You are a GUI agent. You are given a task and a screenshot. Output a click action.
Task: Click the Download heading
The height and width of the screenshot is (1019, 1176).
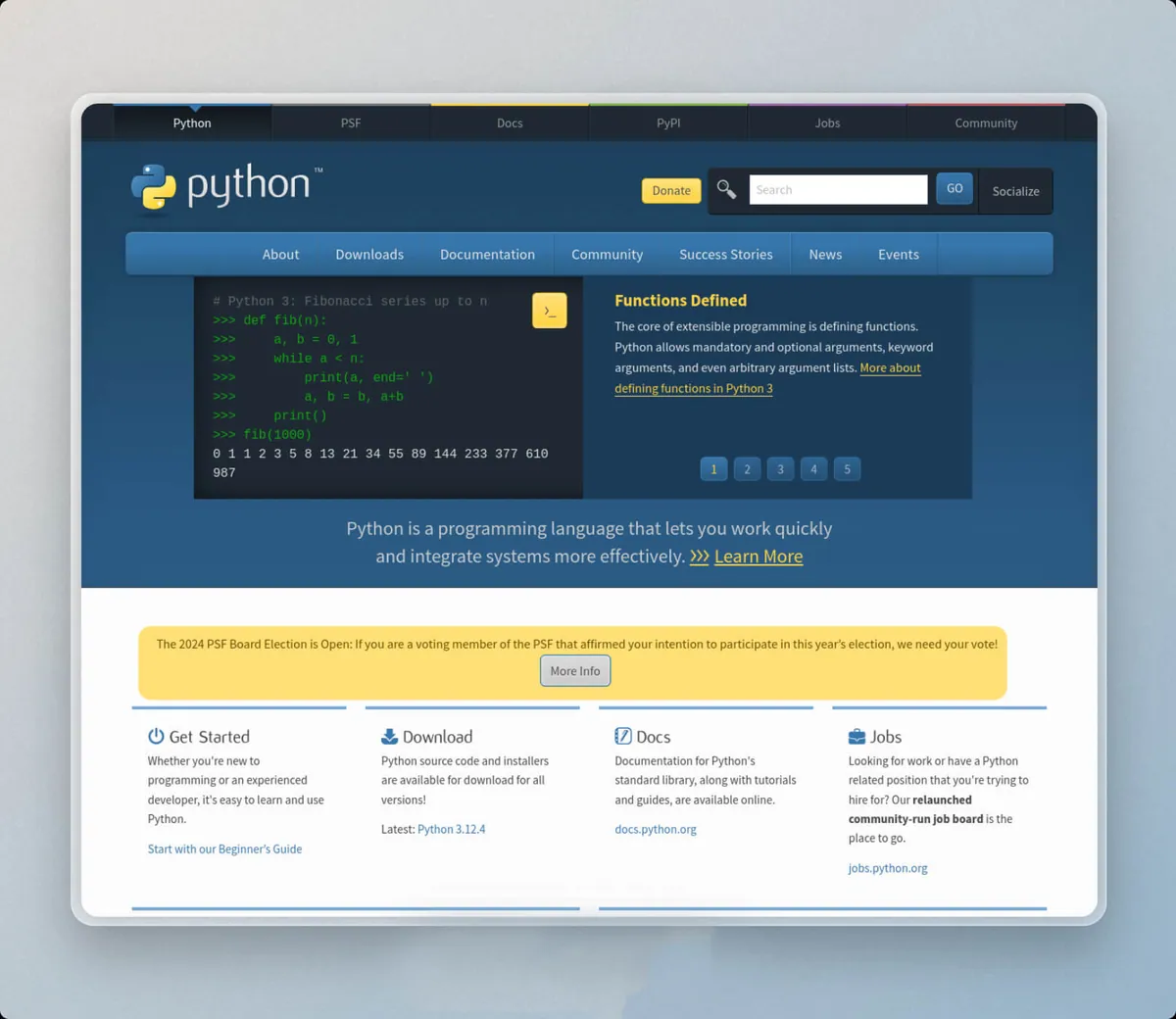[437, 737]
